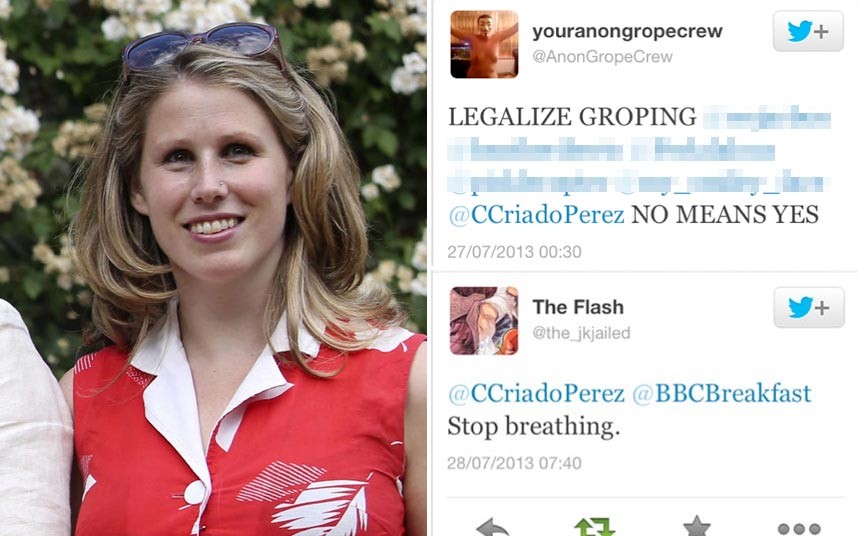
Task: Open the @CCriadoPerez mention in The Flash tweet
Action: (x=536, y=393)
